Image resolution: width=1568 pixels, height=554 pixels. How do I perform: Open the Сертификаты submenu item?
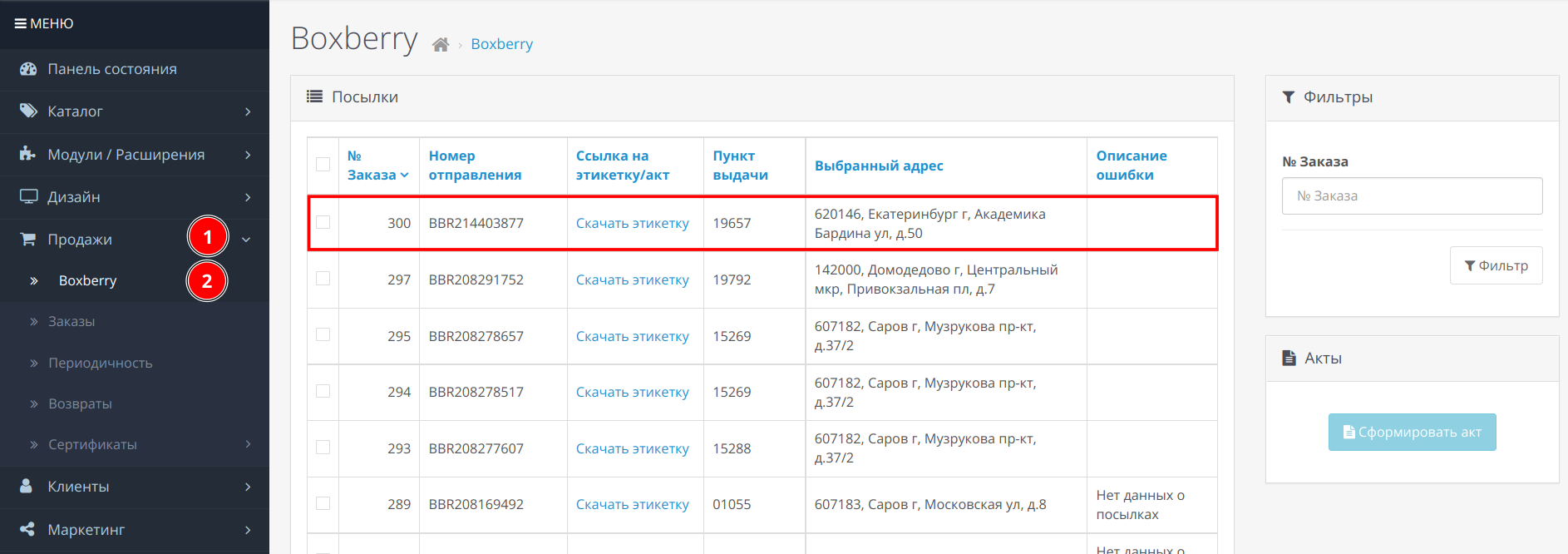click(92, 444)
